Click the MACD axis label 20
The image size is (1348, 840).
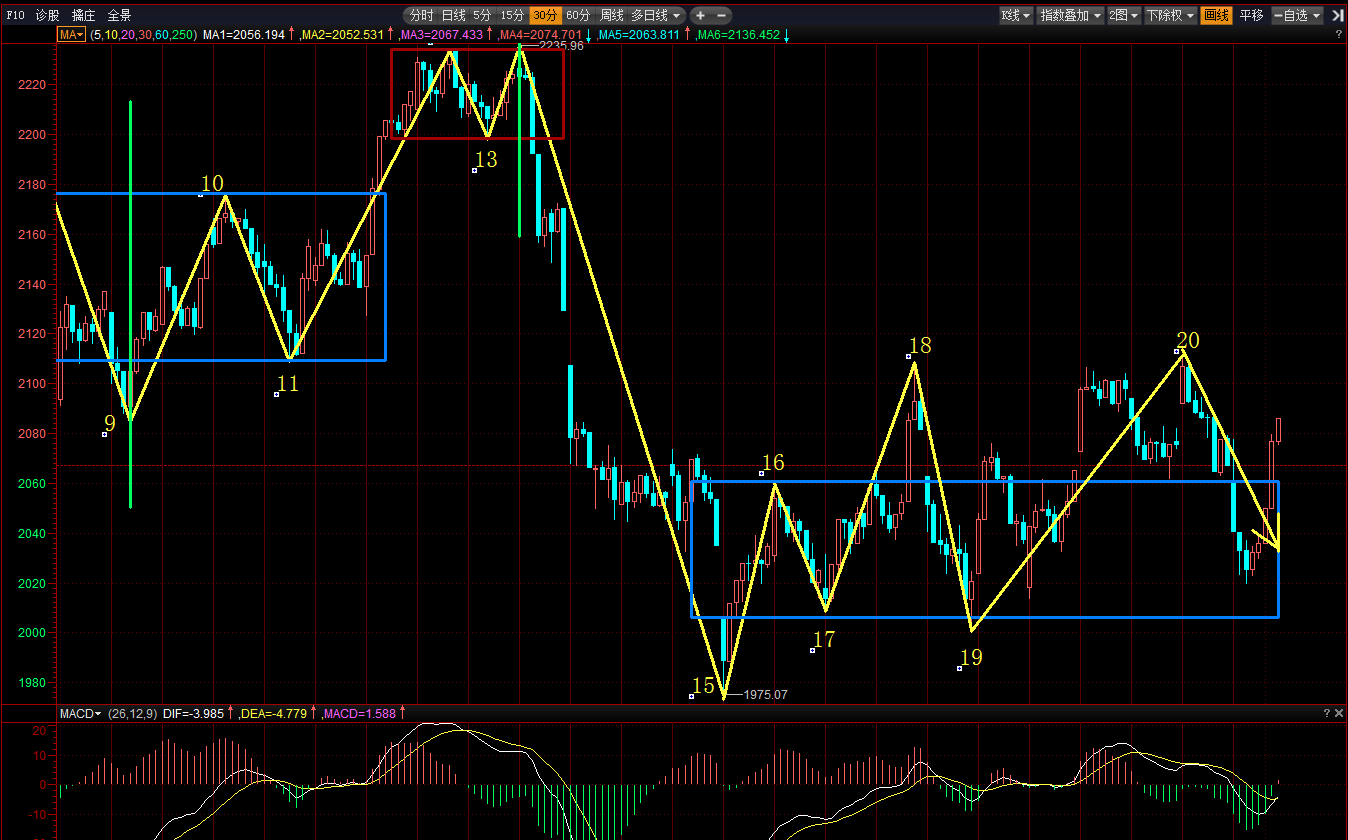click(x=39, y=731)
